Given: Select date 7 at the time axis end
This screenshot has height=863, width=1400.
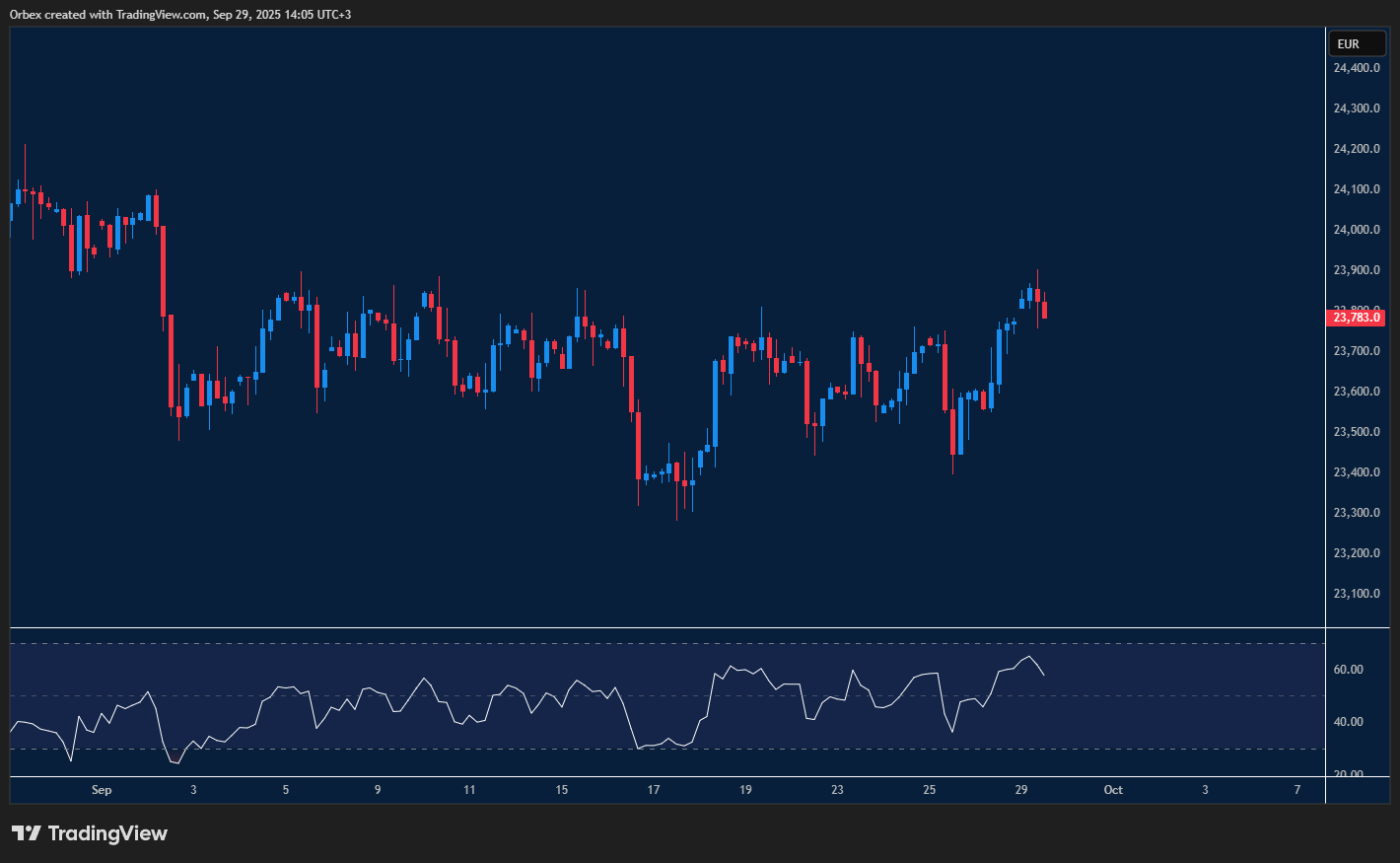Looking at the screenshot, I should tap(1297, 790).
